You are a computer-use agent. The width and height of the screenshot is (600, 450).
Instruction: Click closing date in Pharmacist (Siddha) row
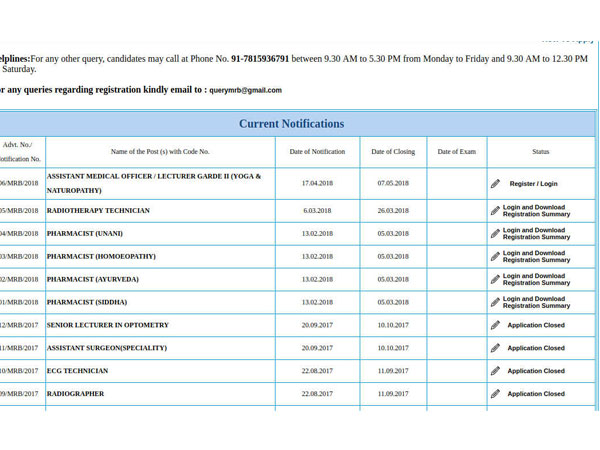click(393, 302)
